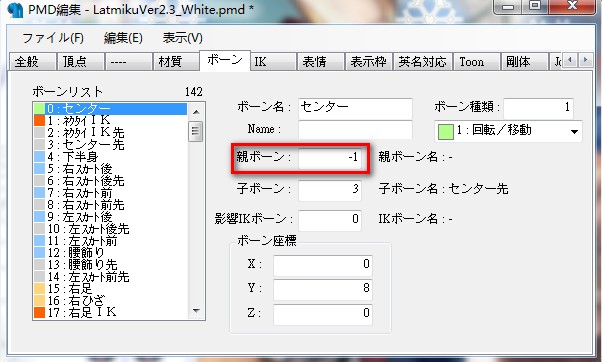Select bone 5 : 右スカート後
The image size is (602, 362).
pos(110,169)
